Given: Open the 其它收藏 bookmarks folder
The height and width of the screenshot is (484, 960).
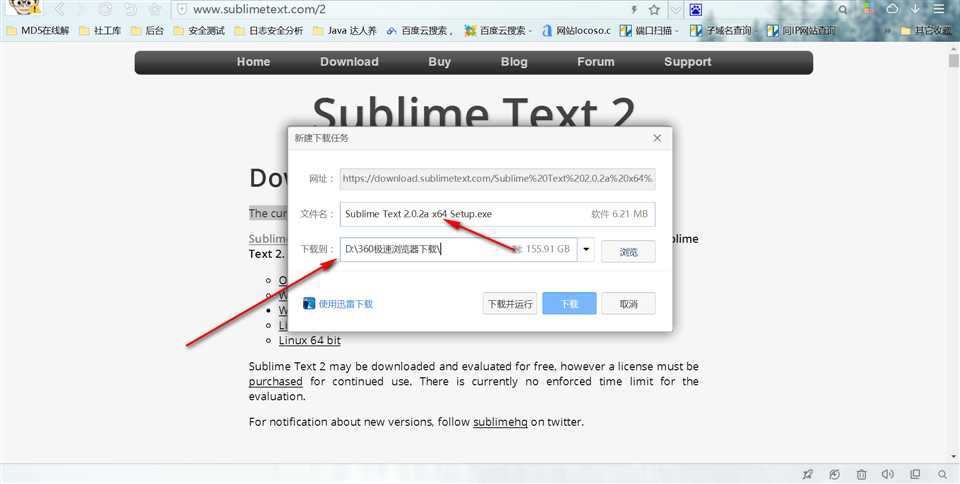Looking at the screenshot, I should coord(926,30).
